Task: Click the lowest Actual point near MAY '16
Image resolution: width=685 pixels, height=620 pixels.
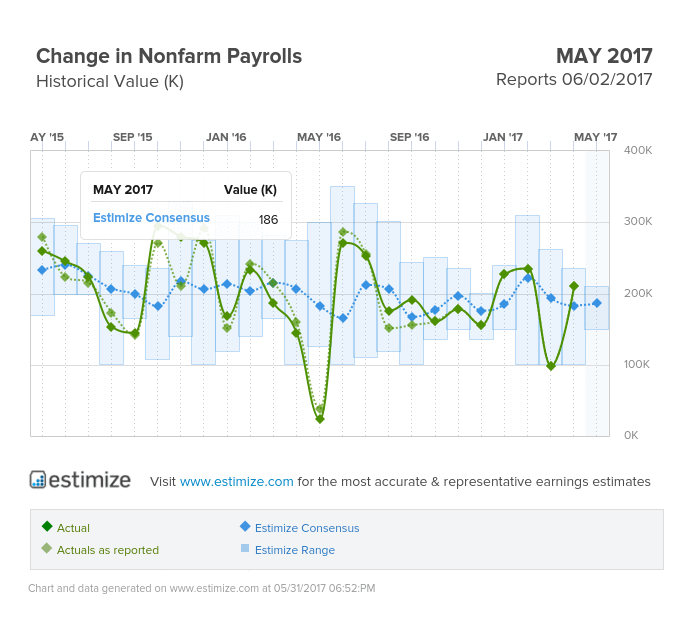Action: (x=320, y=419)
